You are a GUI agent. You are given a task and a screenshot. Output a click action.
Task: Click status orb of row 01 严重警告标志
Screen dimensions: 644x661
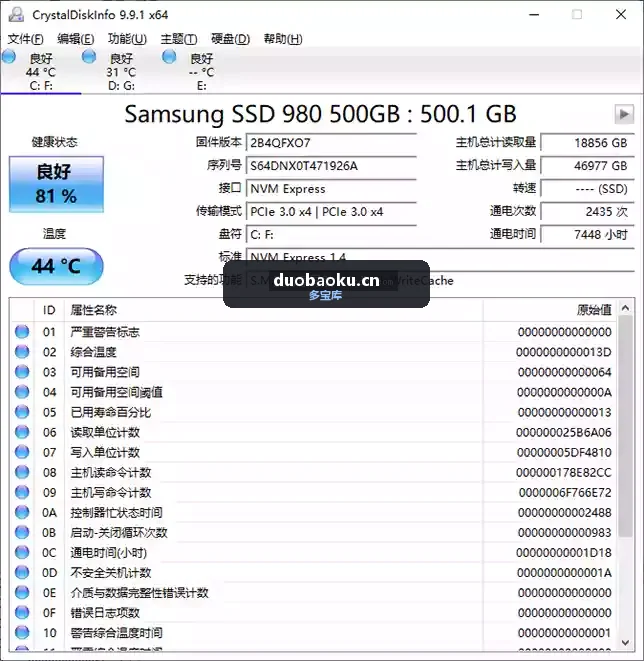pyautogui.click(x=22, y=332)
